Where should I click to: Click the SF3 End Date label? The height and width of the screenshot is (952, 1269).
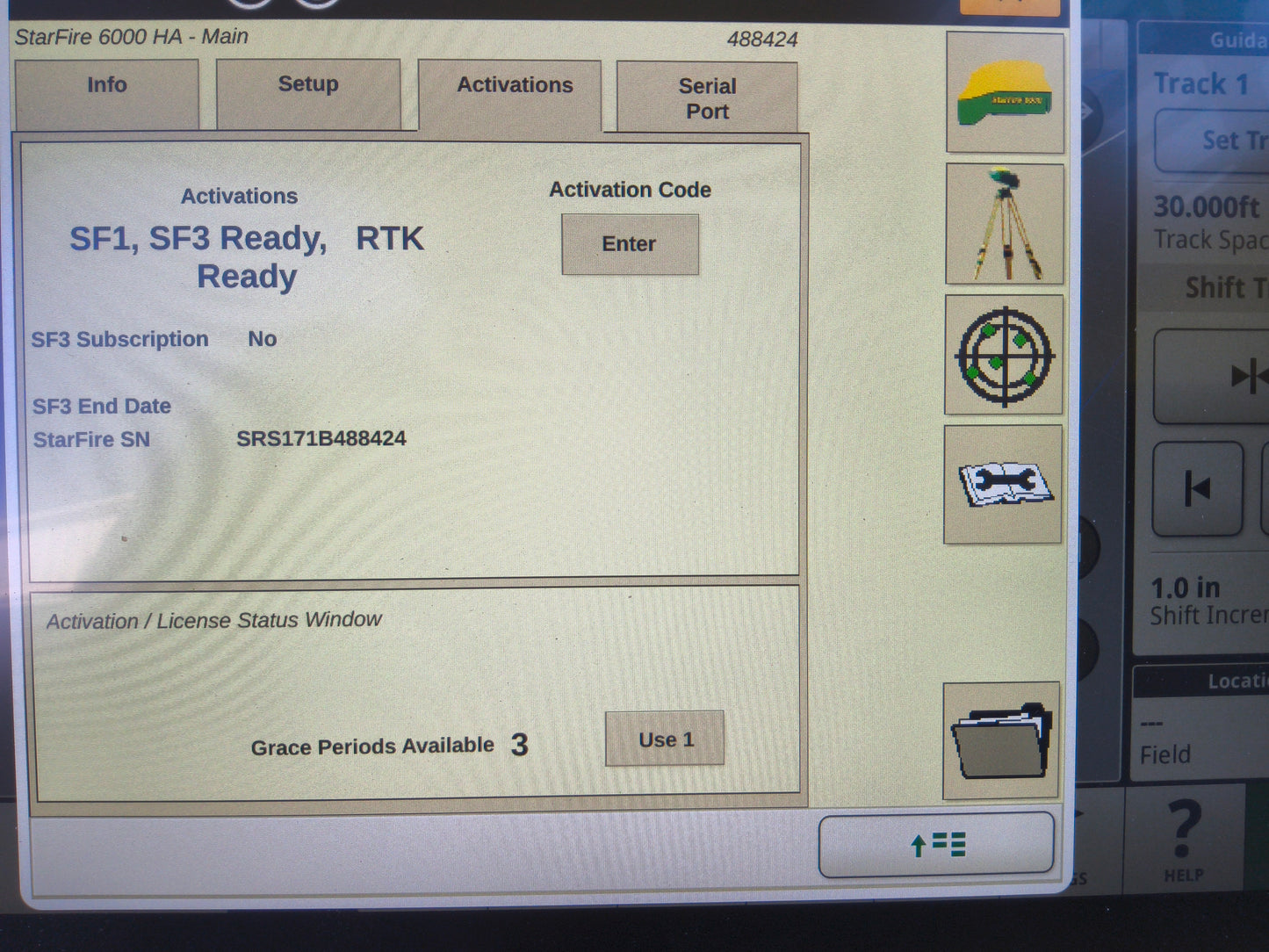(x=102, y=406)
